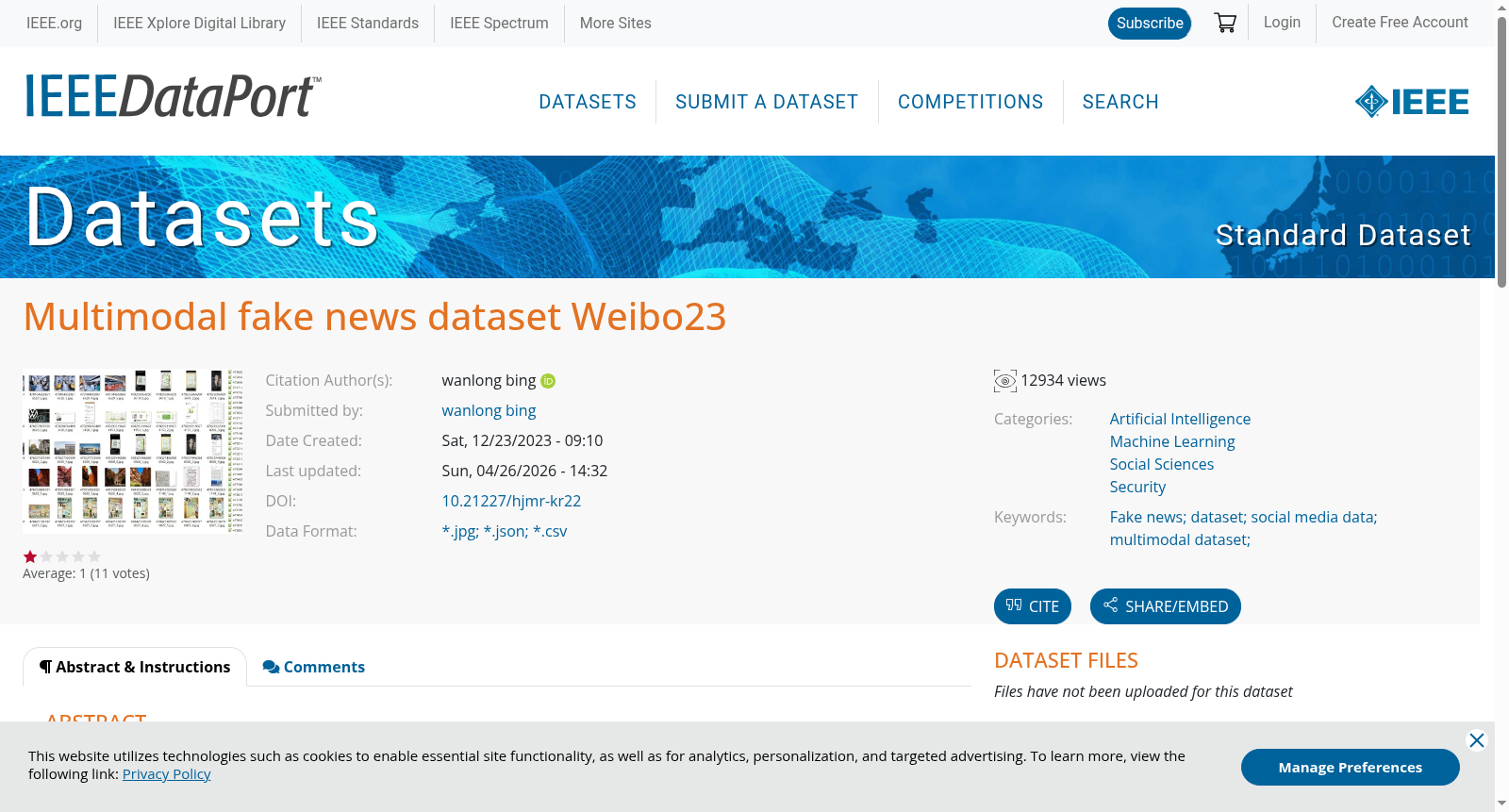Open Social Sciences category
Screen dimensions: 1509x812
point(1162,465)
